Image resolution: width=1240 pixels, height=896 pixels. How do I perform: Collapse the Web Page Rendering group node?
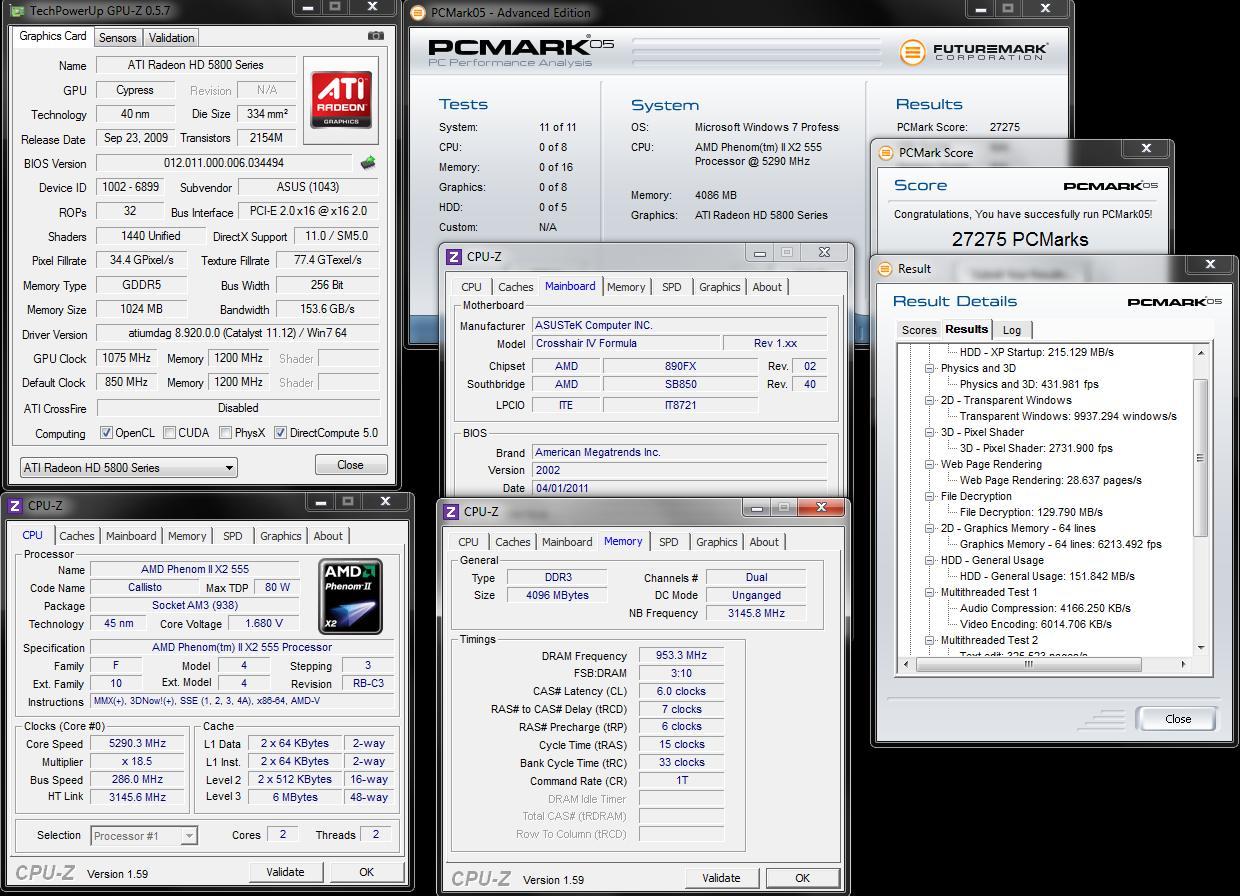click(x=929, y=464)
